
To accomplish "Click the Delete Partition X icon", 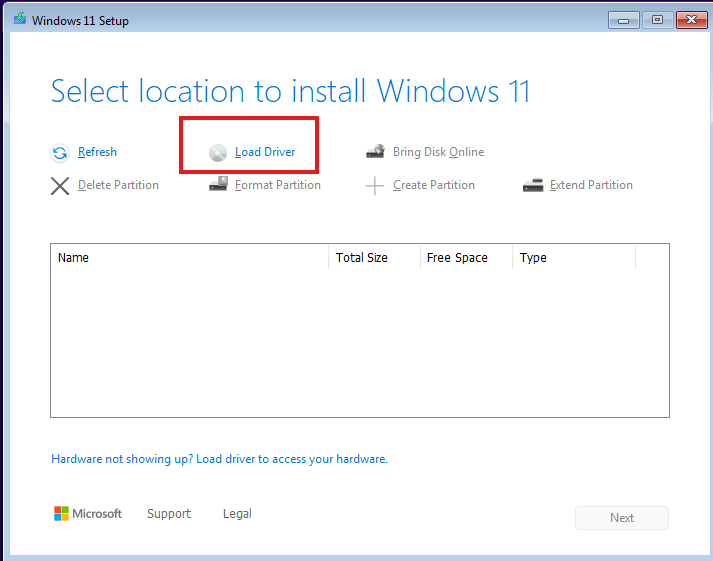I will (60, 185).
